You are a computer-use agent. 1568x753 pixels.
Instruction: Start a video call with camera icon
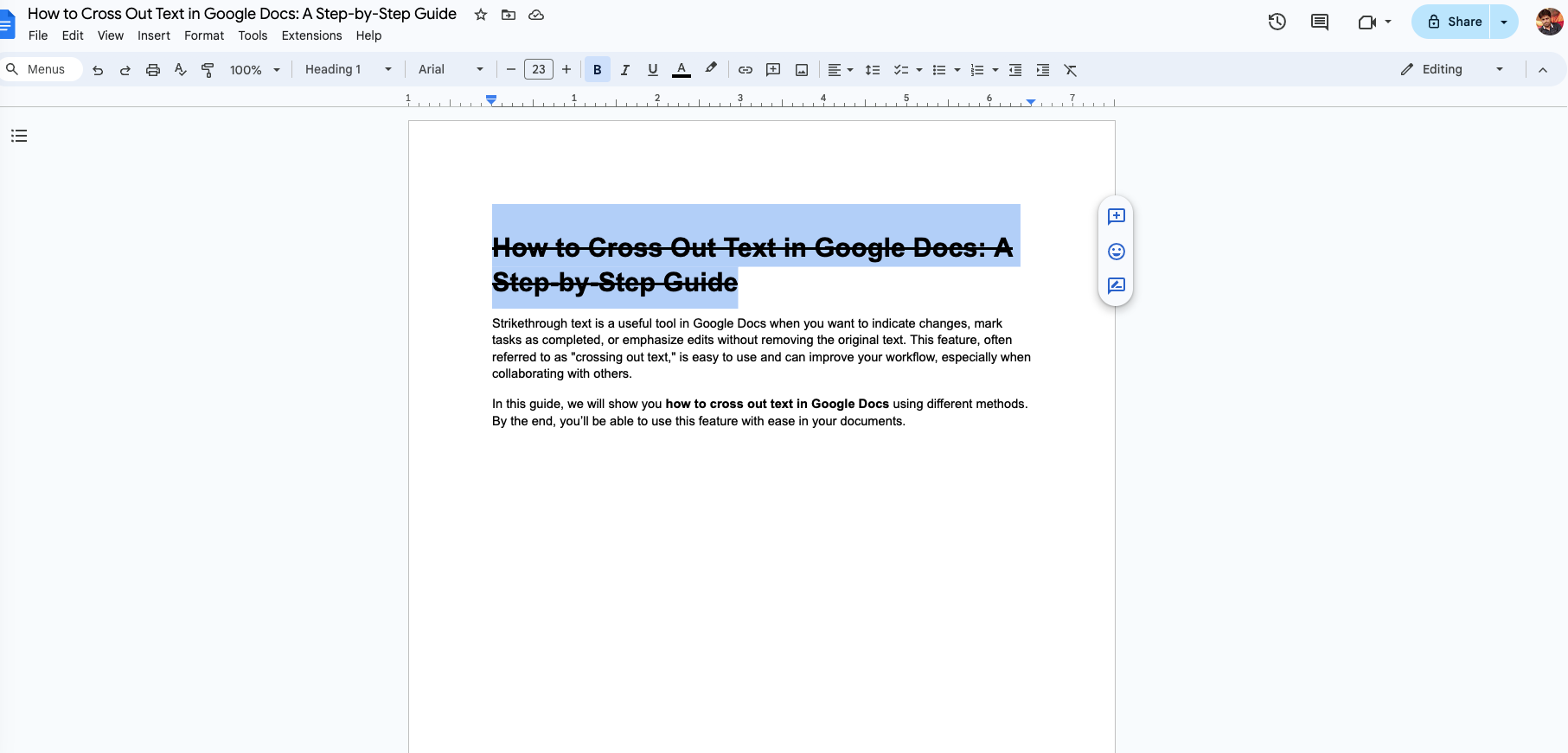point(1366,22)
